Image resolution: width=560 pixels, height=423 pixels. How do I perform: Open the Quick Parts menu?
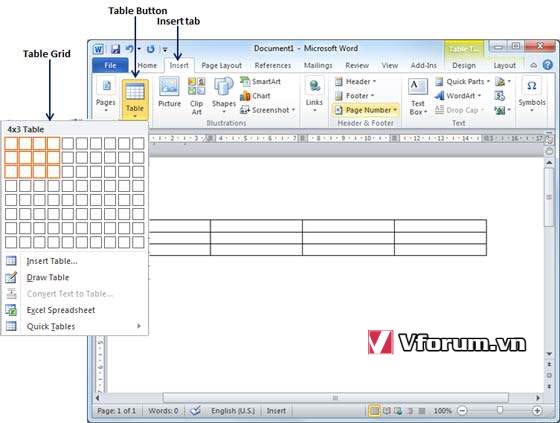tap(462, 81)
